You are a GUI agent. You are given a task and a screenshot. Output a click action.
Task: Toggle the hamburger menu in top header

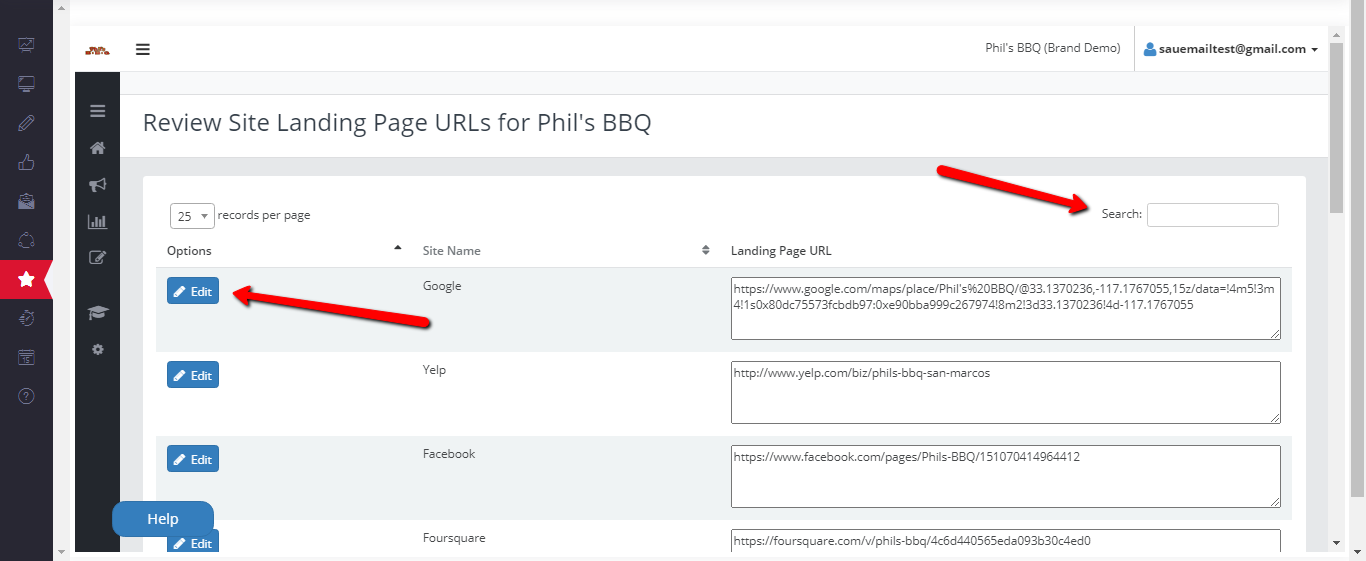click(143, 49)
